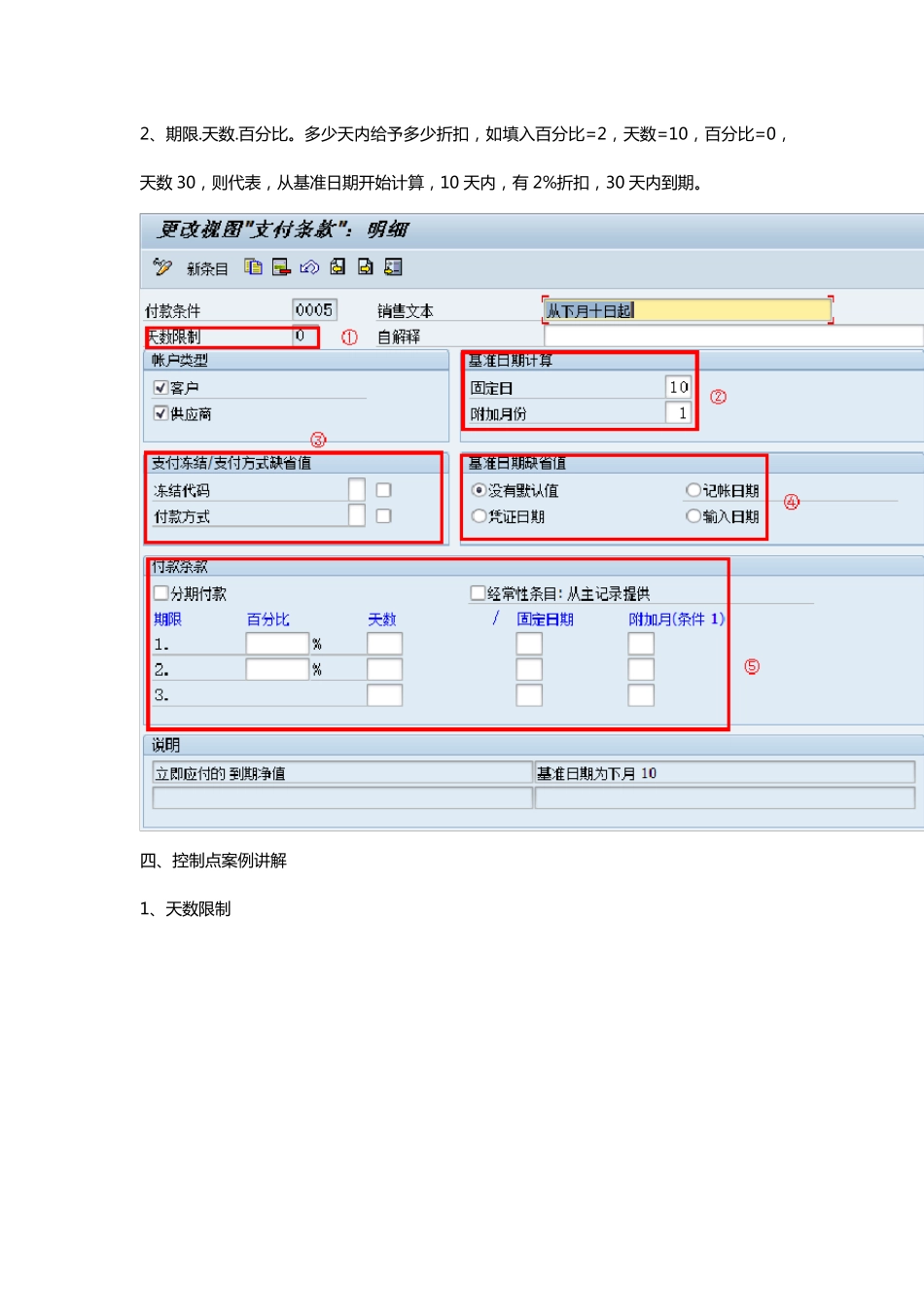Tick the checkbox beside 冻结代码
The width and height of the screenshot is (924, 1307).
(383, 490)
